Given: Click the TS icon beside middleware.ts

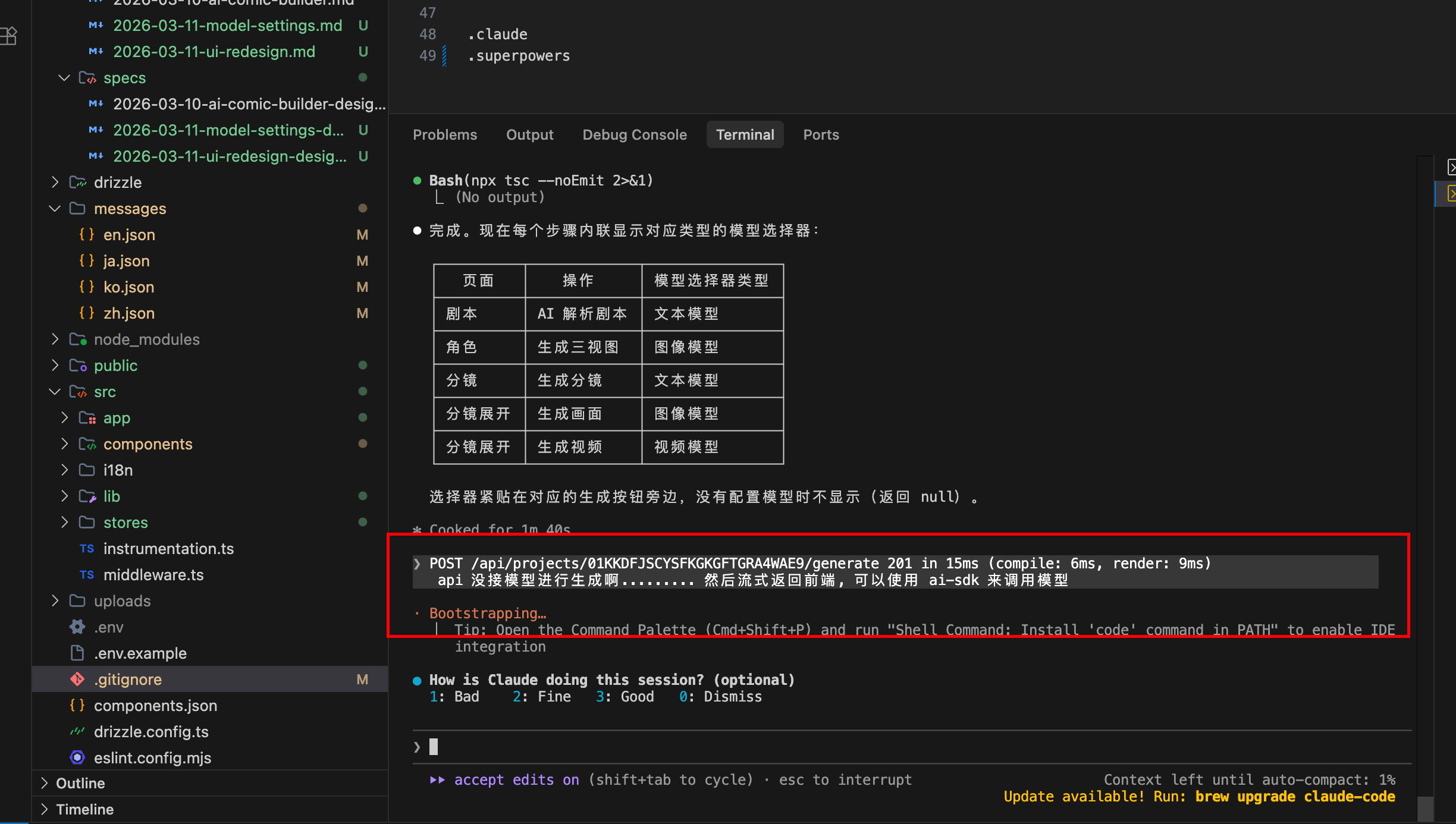Looking at the screenshot, I should click(87, 574).
